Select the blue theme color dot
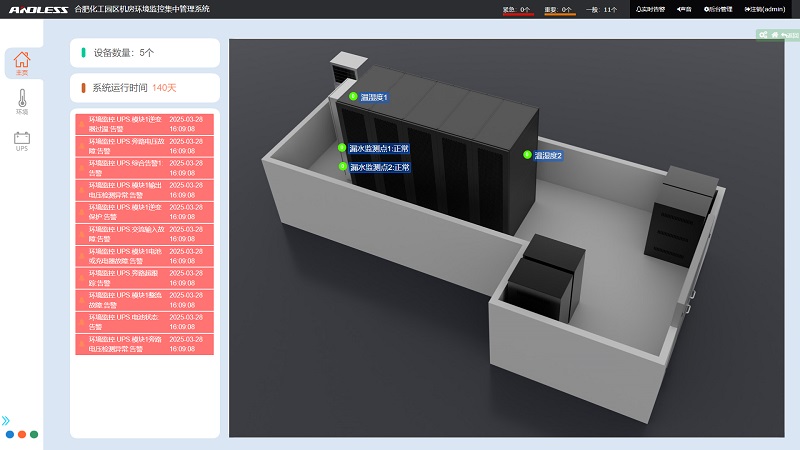This screenshot has width=800, height=450. tap(9, 435)
